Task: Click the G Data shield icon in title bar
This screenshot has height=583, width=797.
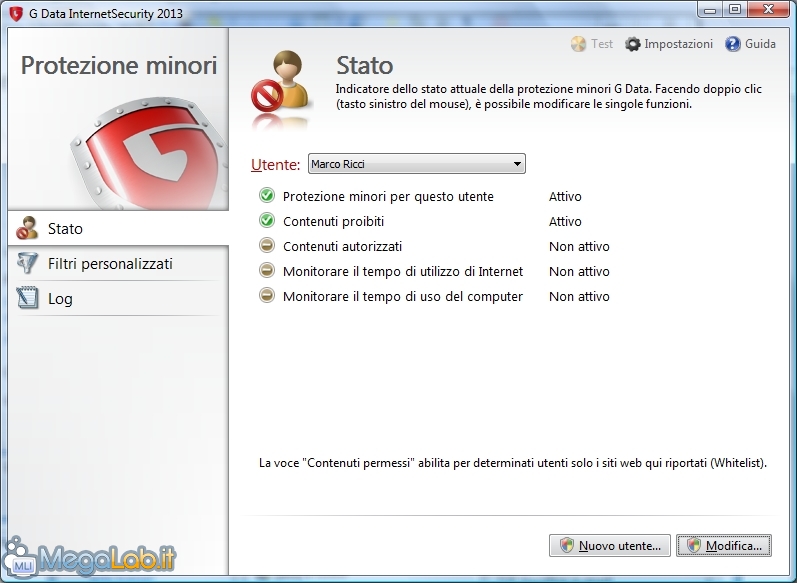Action: [x=16, y=13]
